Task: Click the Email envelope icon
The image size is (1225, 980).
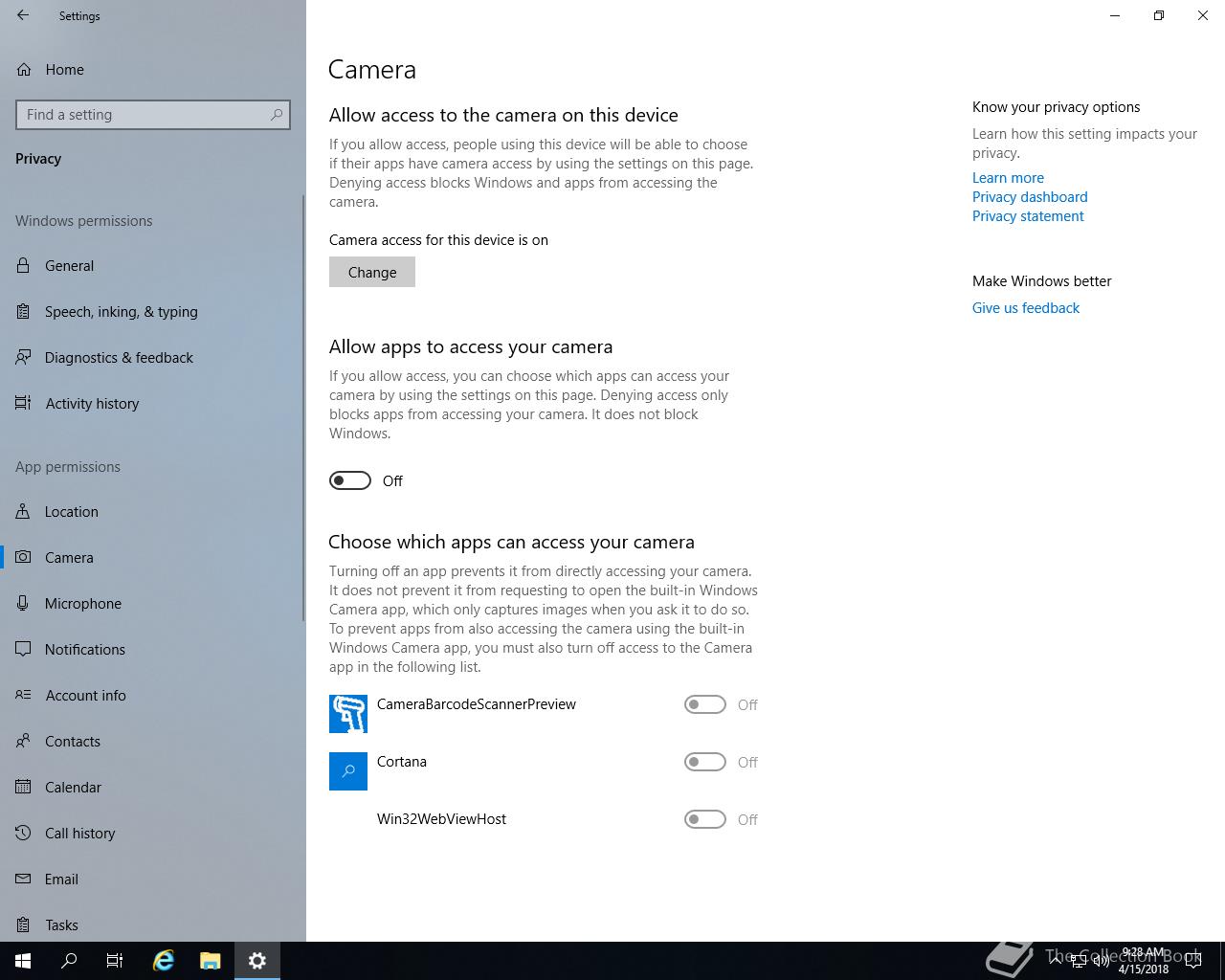Action: [24, 879]
